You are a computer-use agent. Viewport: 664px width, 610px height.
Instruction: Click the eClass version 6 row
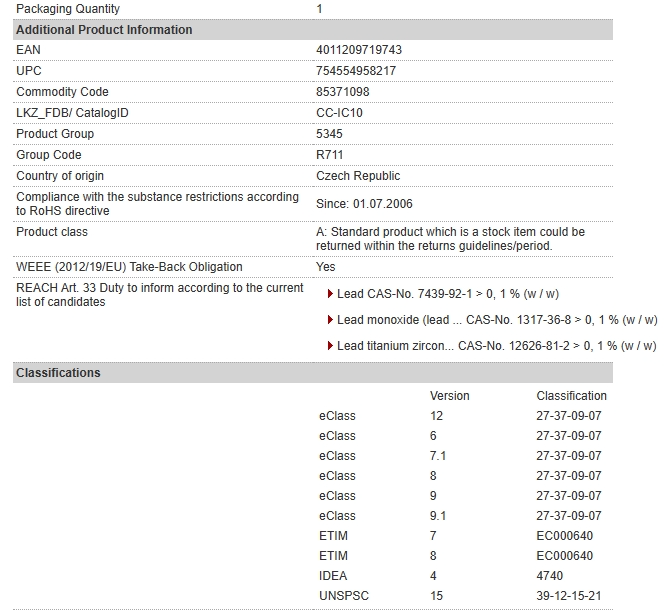460,436
